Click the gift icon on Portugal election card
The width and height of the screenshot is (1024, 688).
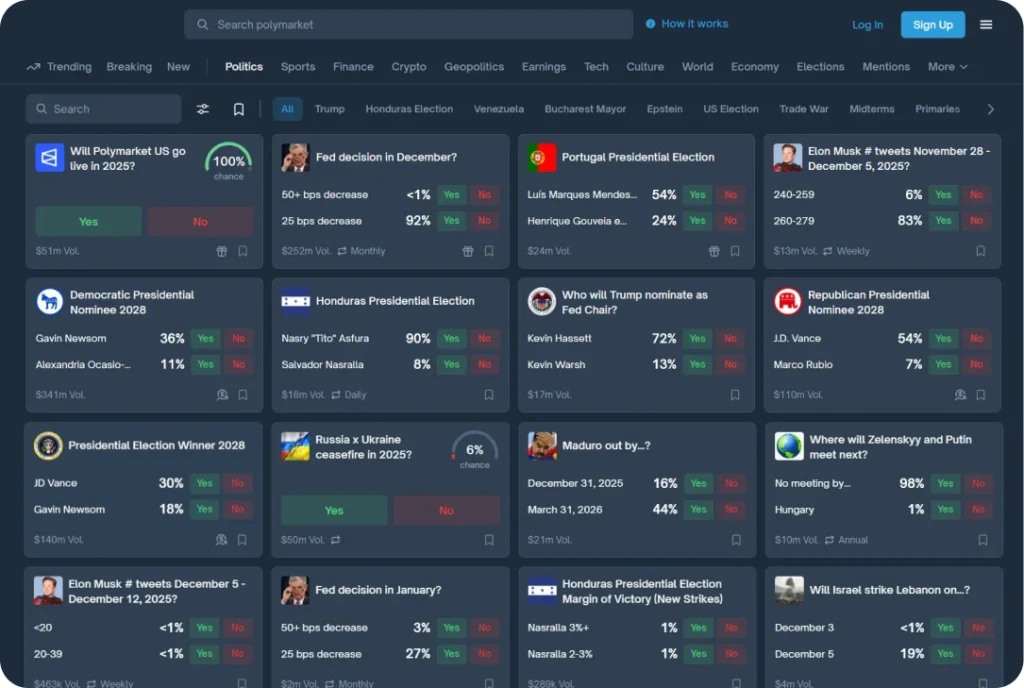click(x=714, y=251)
